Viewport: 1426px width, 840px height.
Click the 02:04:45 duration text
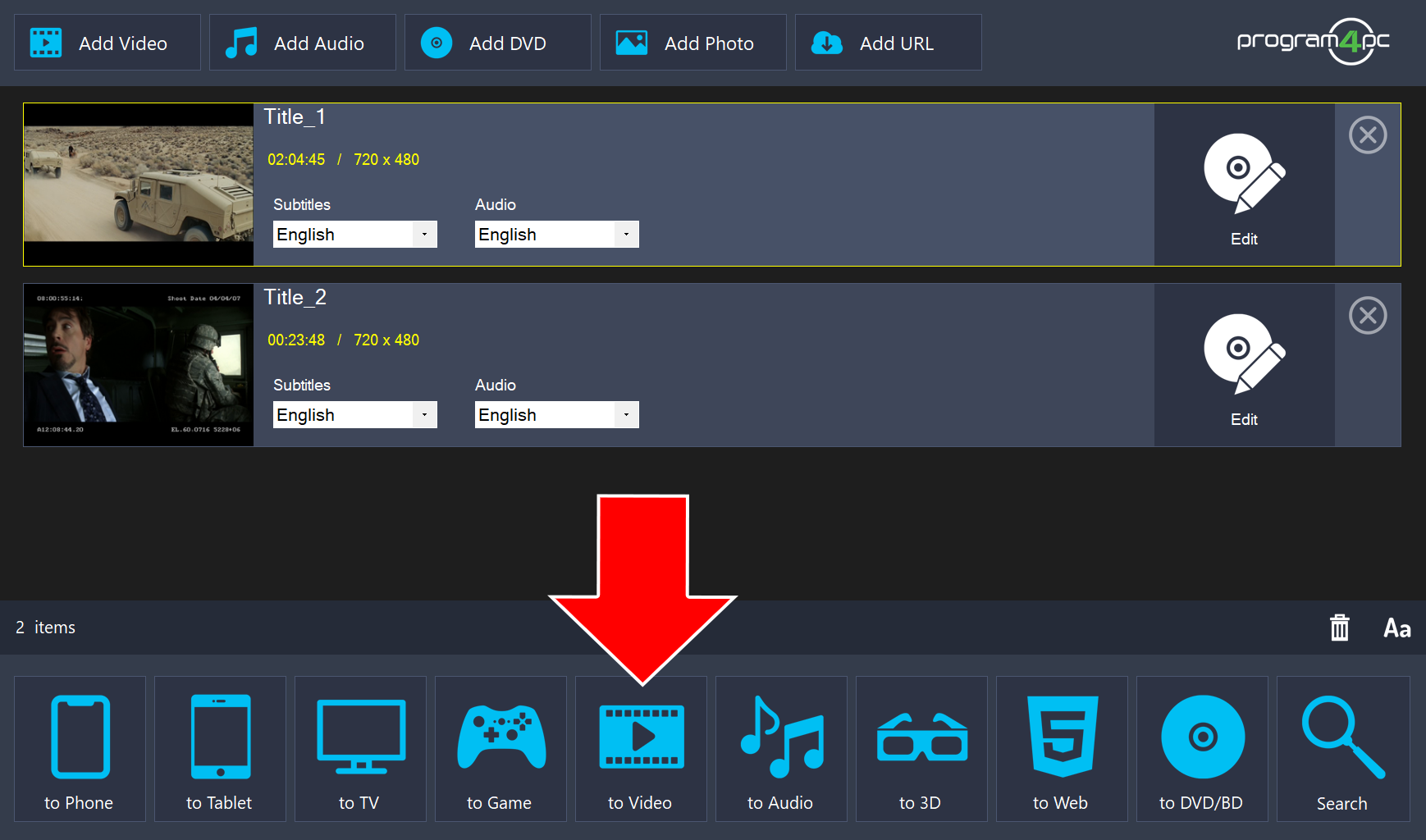296,159
